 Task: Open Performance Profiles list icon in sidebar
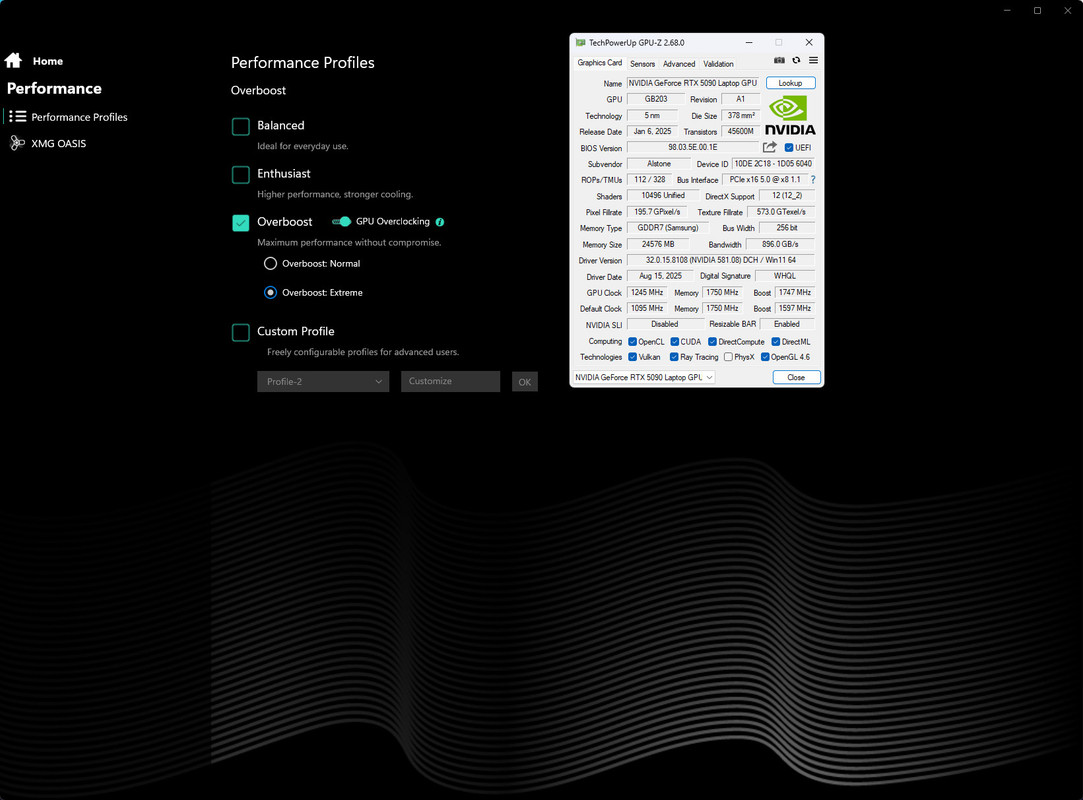(17, 117)
